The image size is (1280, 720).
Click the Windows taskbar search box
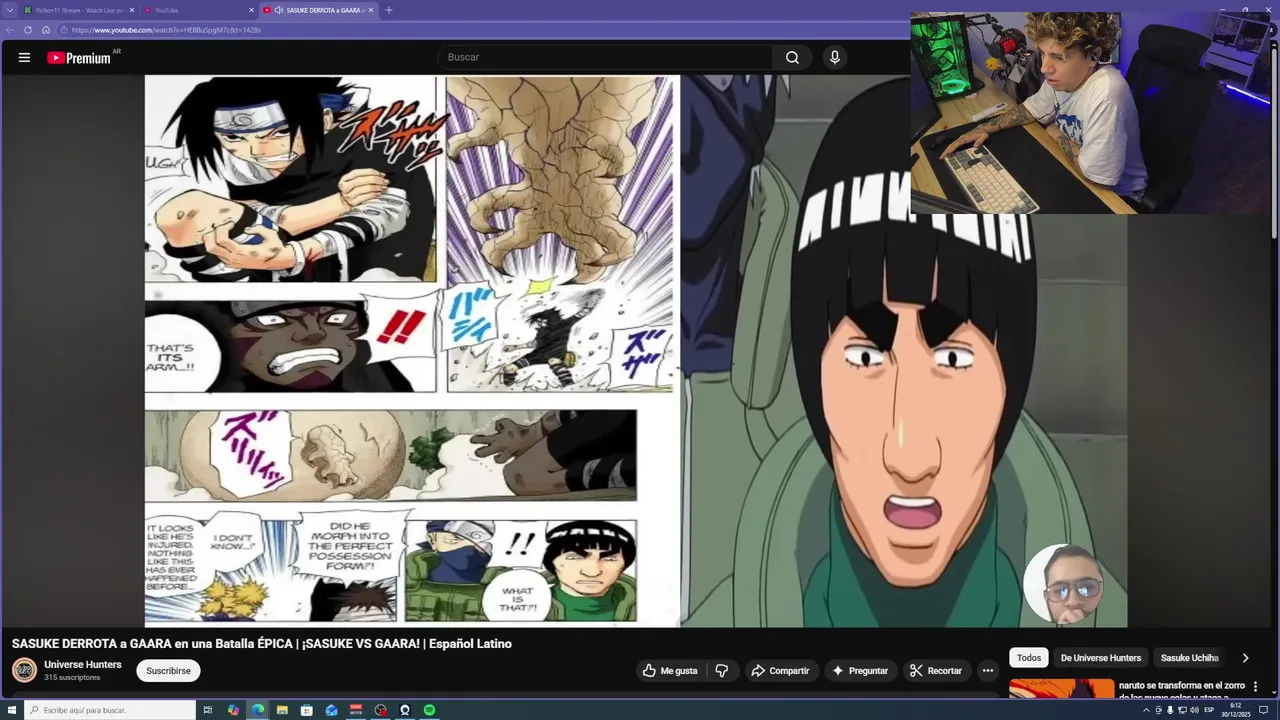click(110, 710)
